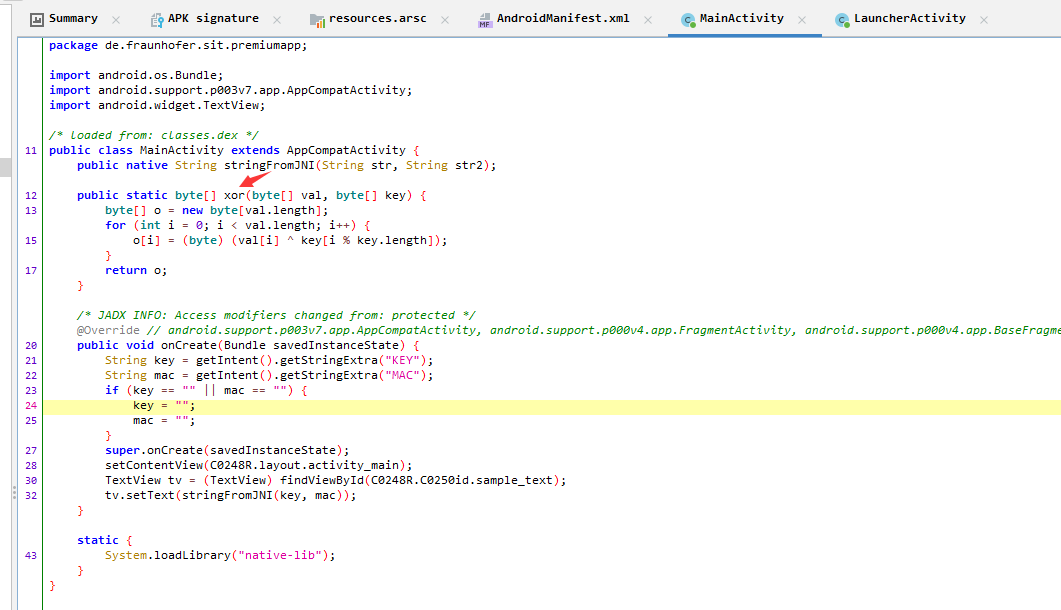Close the LauncherActivity tab
Image resolution: width=1061 pixels, height=610 pixels.
point(985,19)
